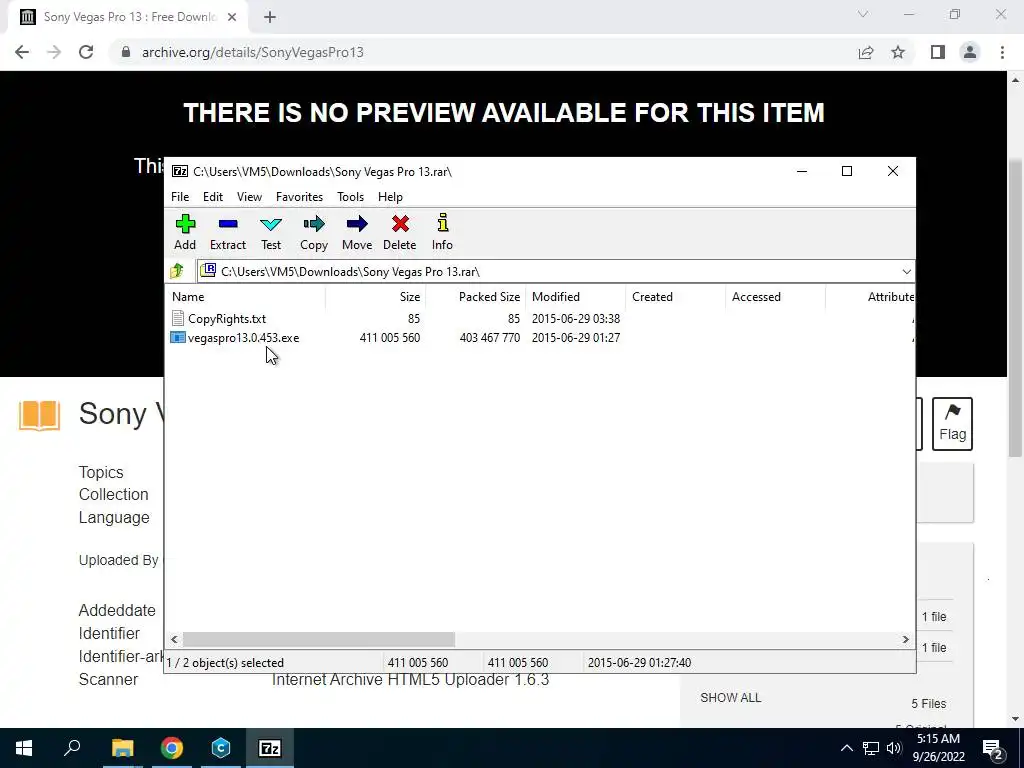
Task: Run Test on the archive
Action: [x=271, y=232]
